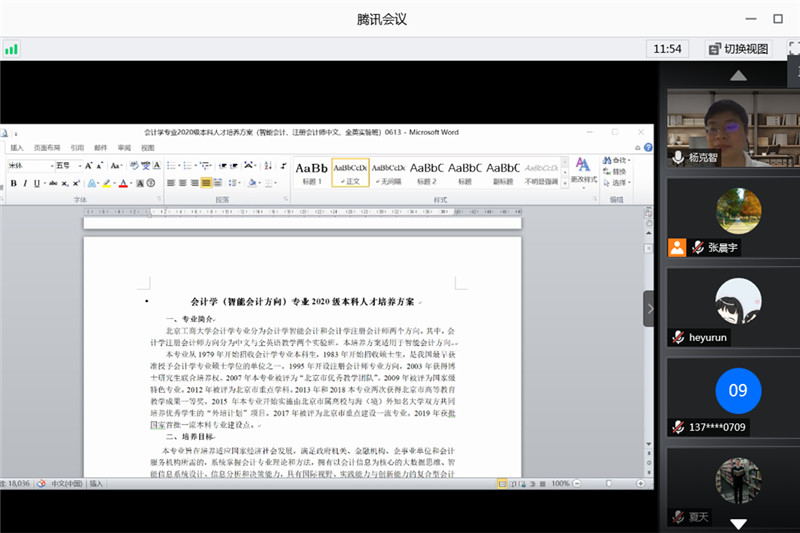
Task: Click the Change Styles icon
Action: 582,168
